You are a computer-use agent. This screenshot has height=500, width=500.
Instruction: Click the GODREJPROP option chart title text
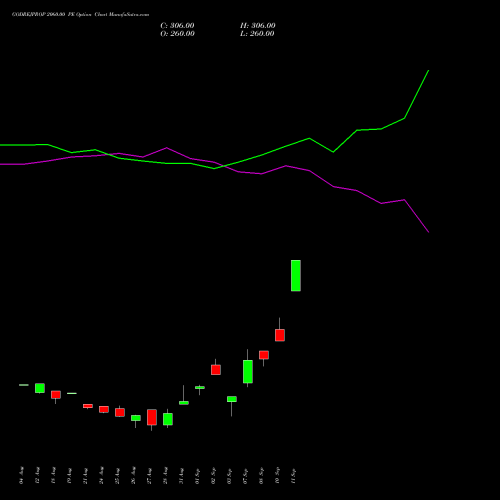click(80, 15)
